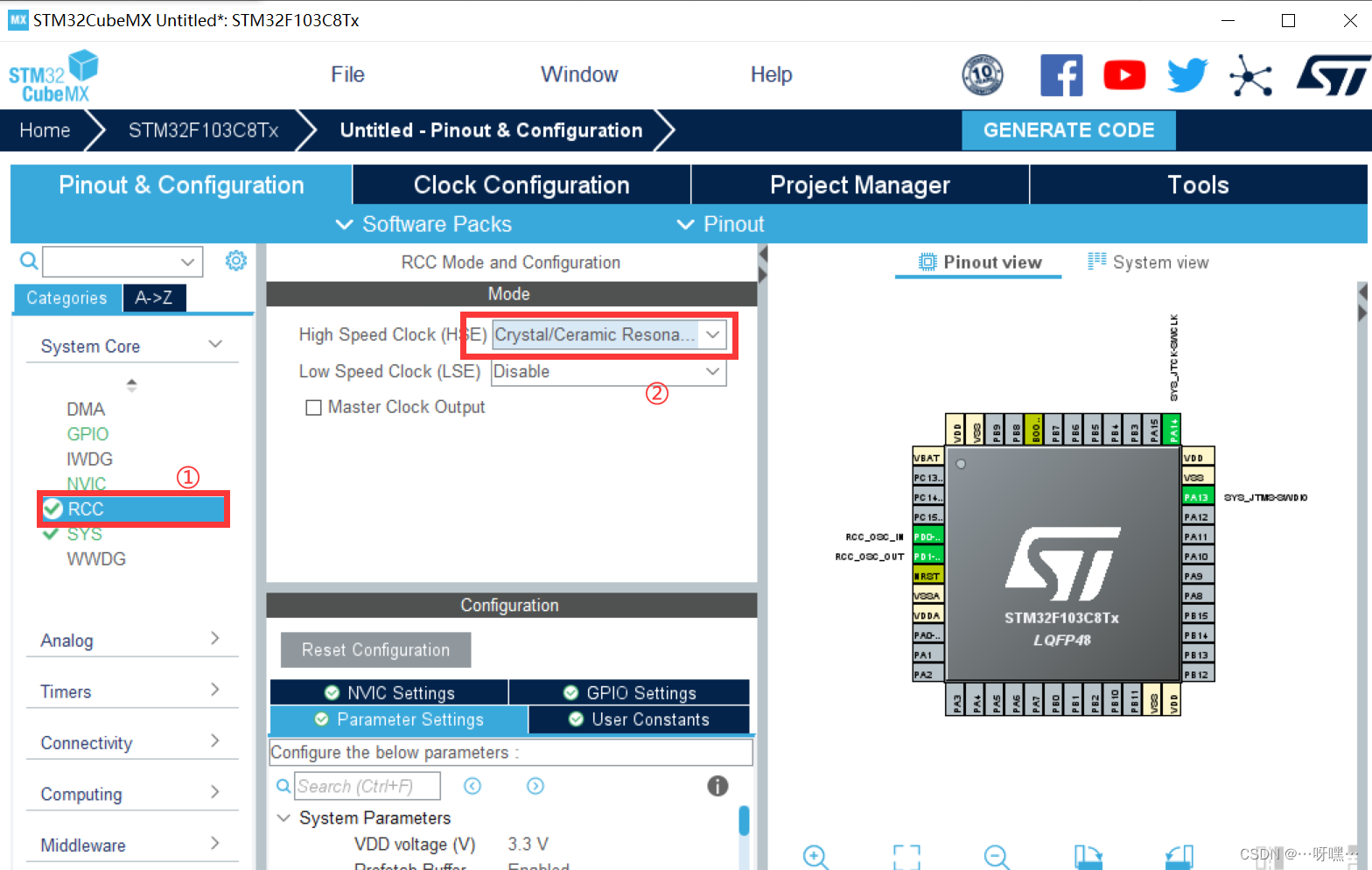Rotate the chip clockwise
The height and width of the screenshot is (870, 1372).
pos(1088,857)
